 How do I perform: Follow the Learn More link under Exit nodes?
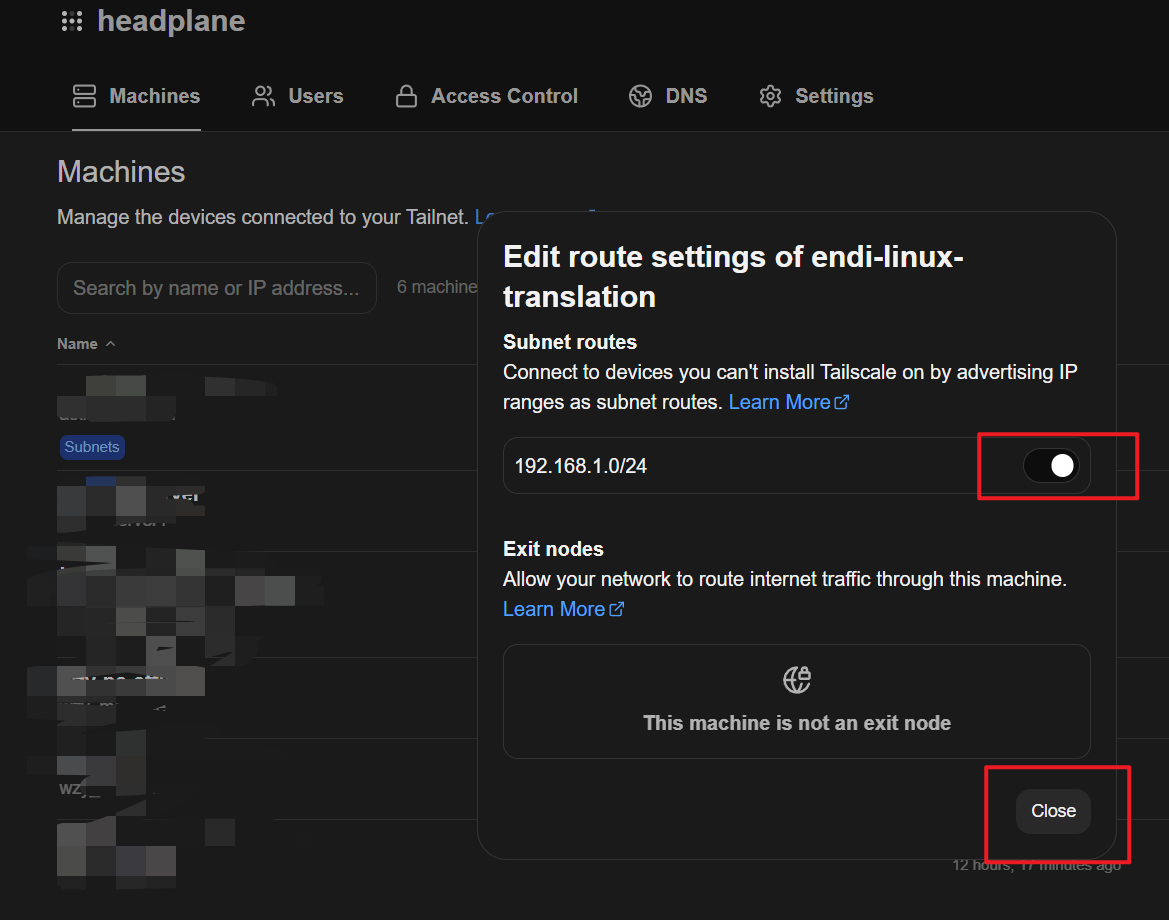coord(554,609)
